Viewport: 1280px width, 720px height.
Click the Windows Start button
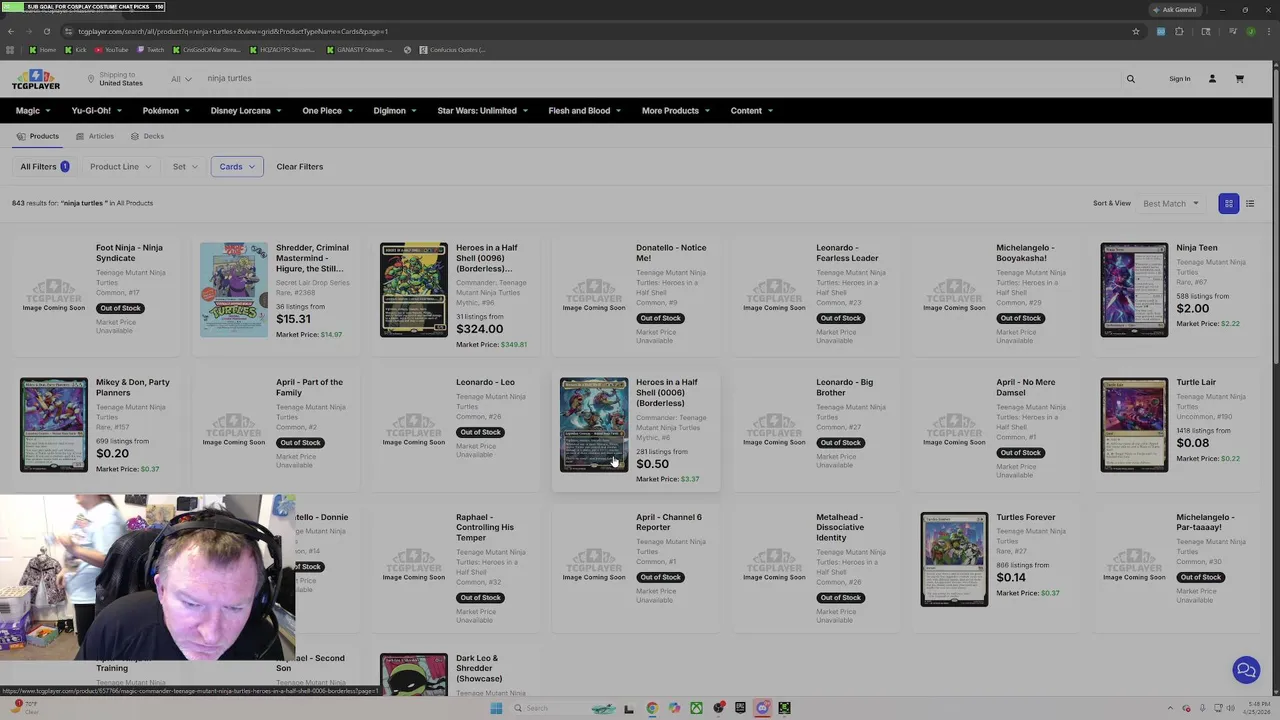tap(496, 708)
